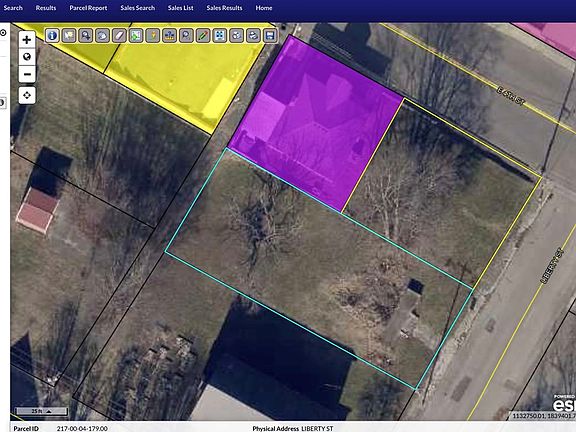This screenshot has height=432, width=576.
Task: Go to the Home link
Action: (x=264, y=8)
